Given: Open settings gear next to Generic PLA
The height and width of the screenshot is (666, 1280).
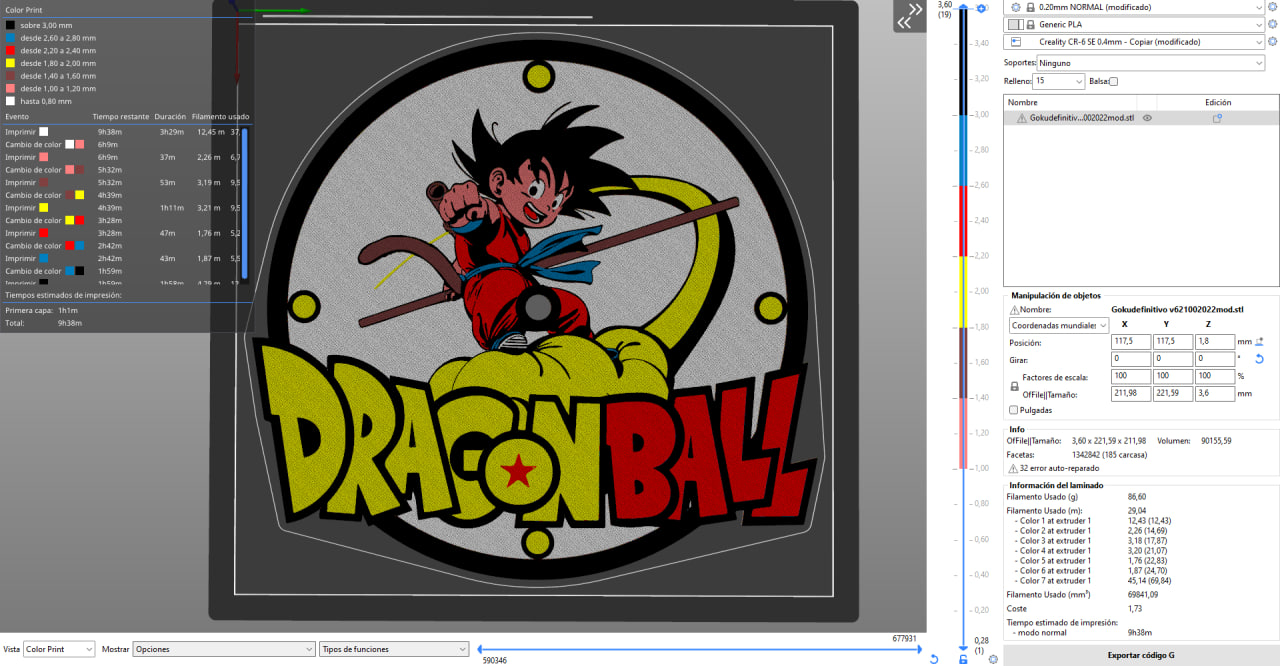Looking at the screenshot, I should (1273, 24).
